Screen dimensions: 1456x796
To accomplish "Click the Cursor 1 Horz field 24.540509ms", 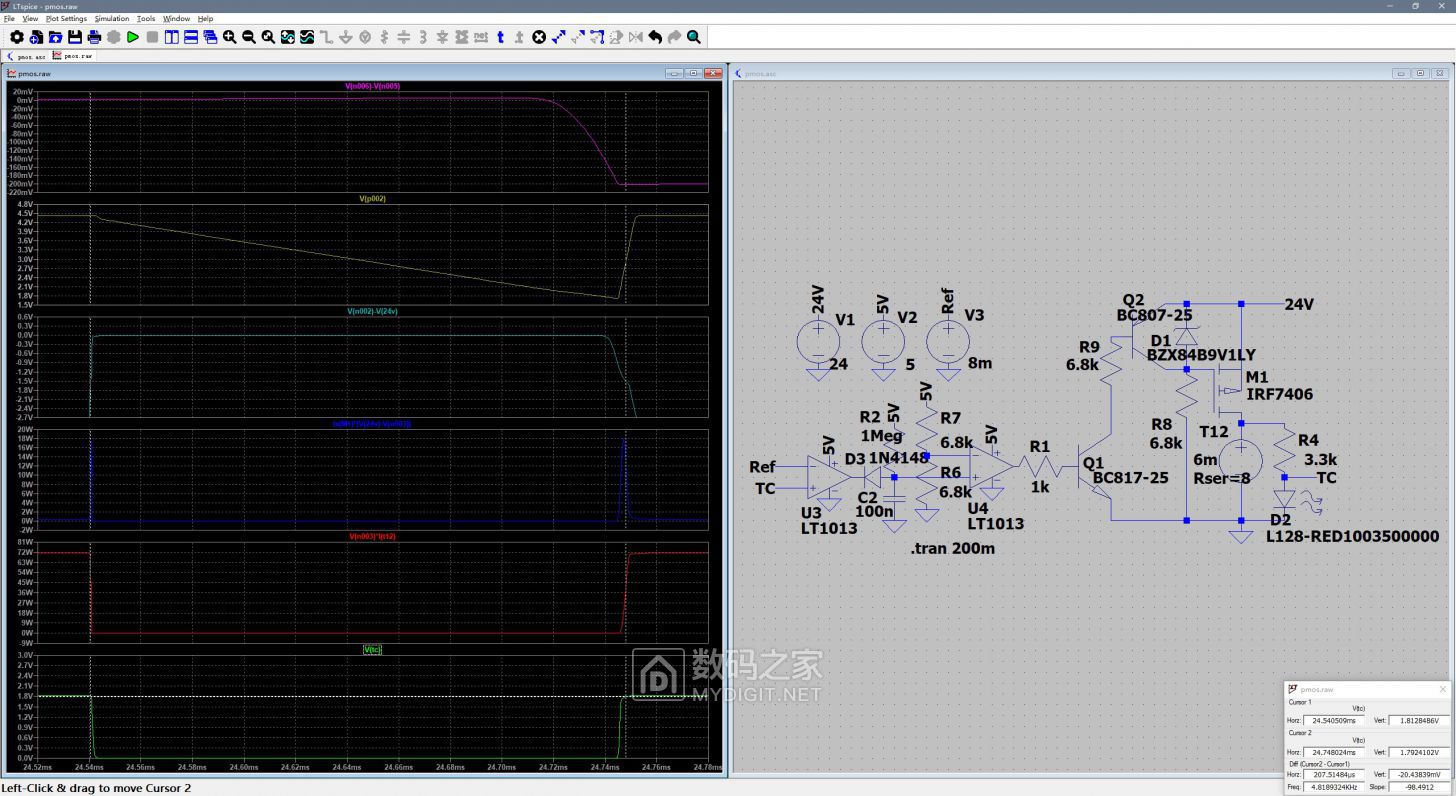I will coord(1335,720).
